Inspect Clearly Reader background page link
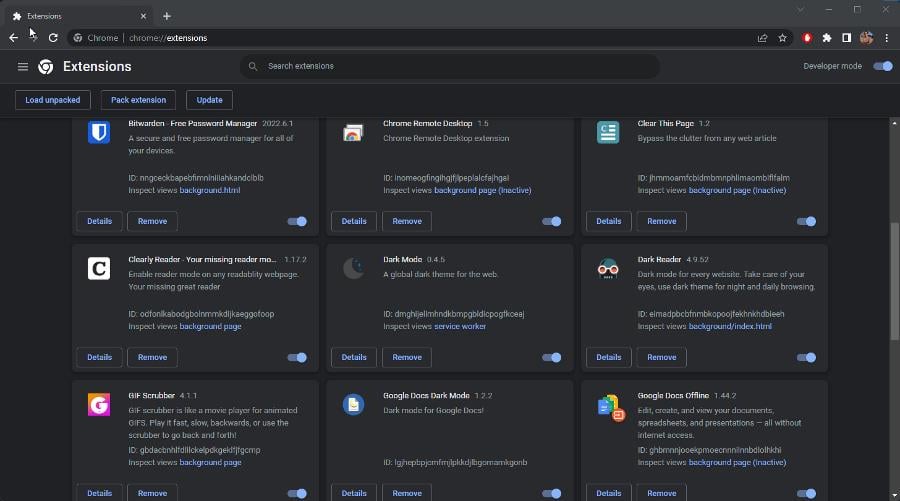This screenshot has width=900, height=501. tap(210, 327)
